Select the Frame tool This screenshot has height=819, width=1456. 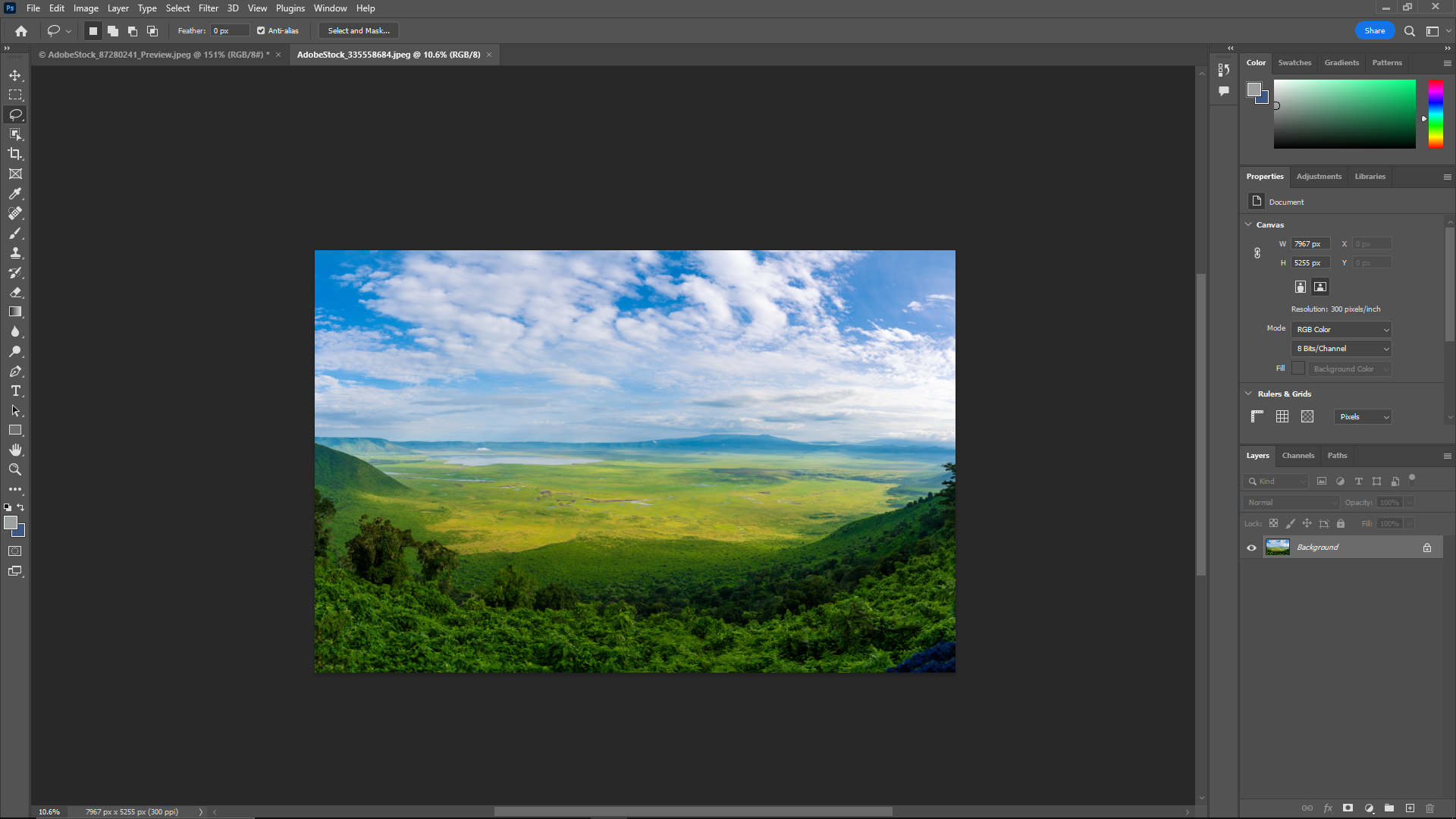tap(15, 174)
